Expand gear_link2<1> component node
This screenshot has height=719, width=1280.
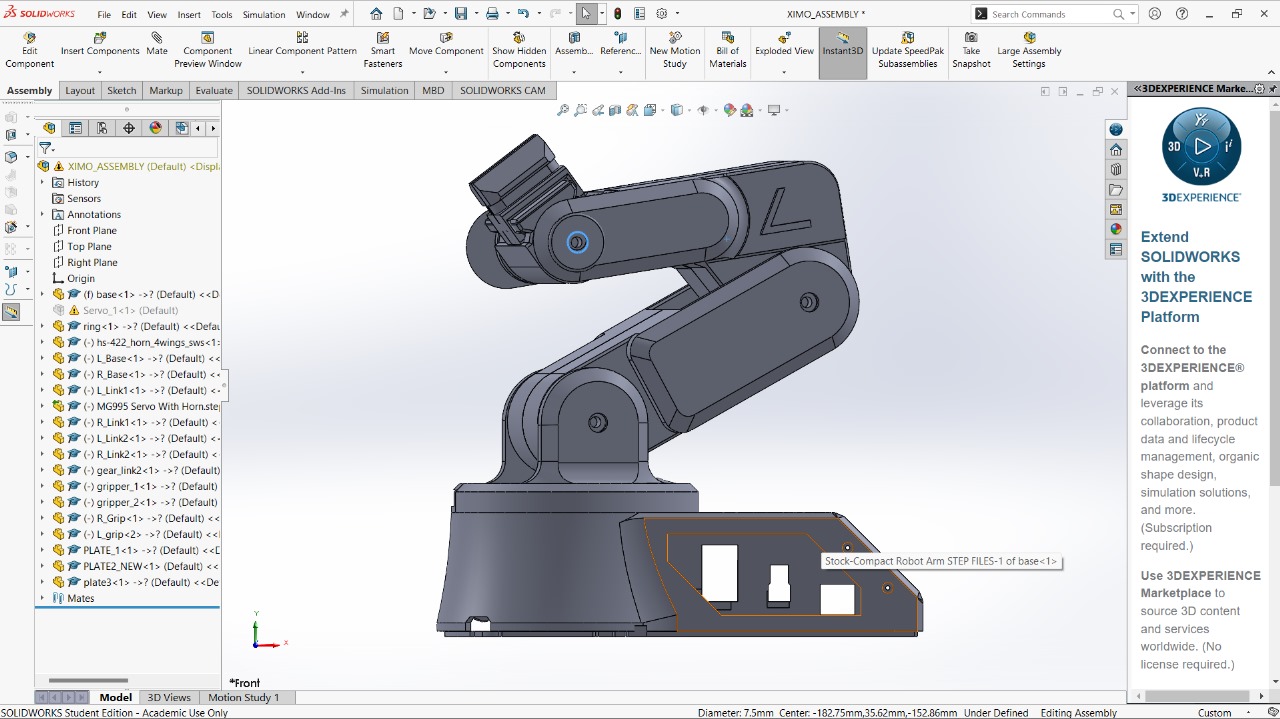point(42,471)
